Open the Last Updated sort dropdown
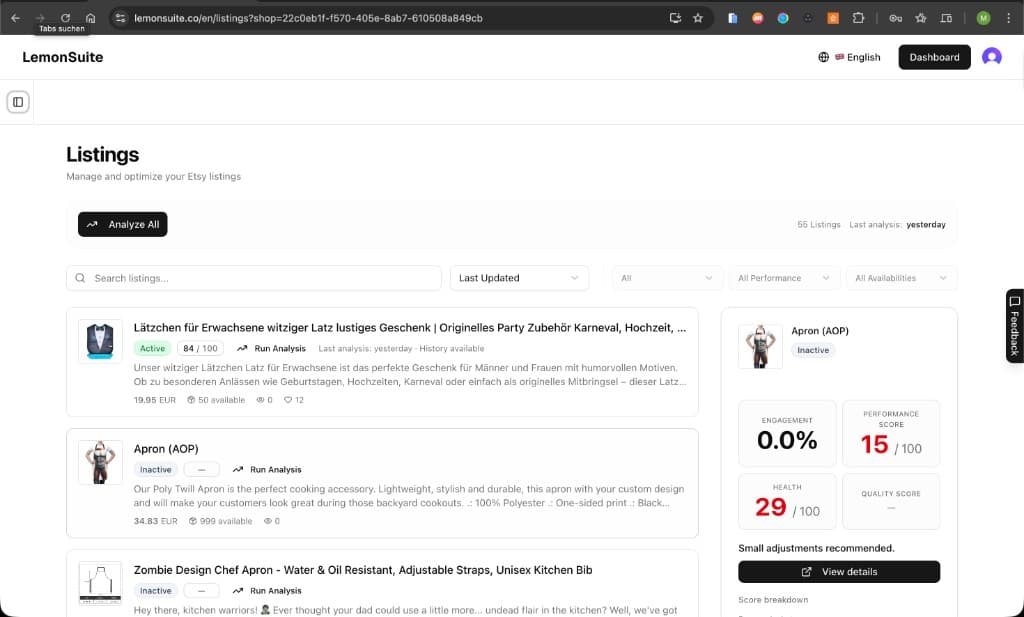 pyautogui.click(x=519, y=278)
